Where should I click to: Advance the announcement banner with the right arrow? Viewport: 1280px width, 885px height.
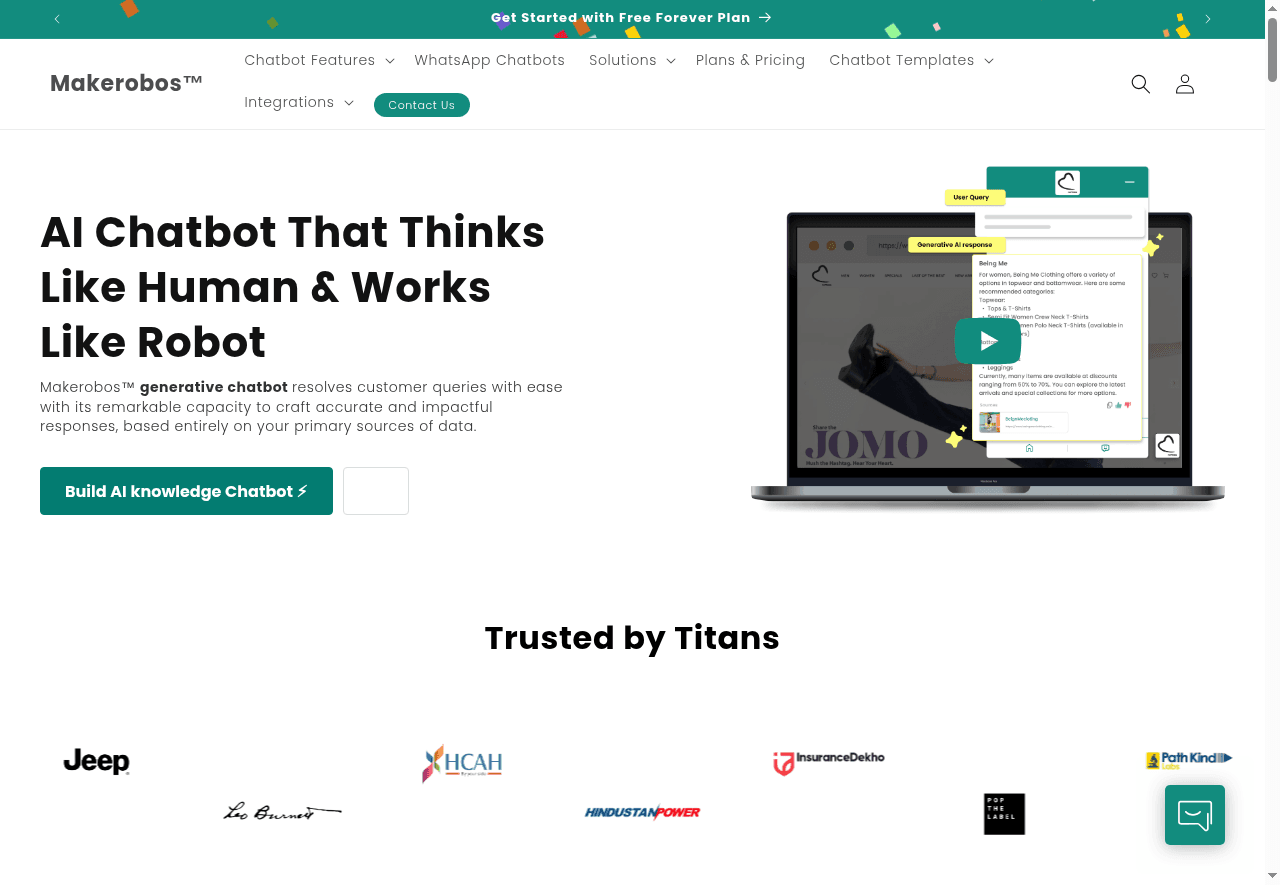(x=1207, y=19)
